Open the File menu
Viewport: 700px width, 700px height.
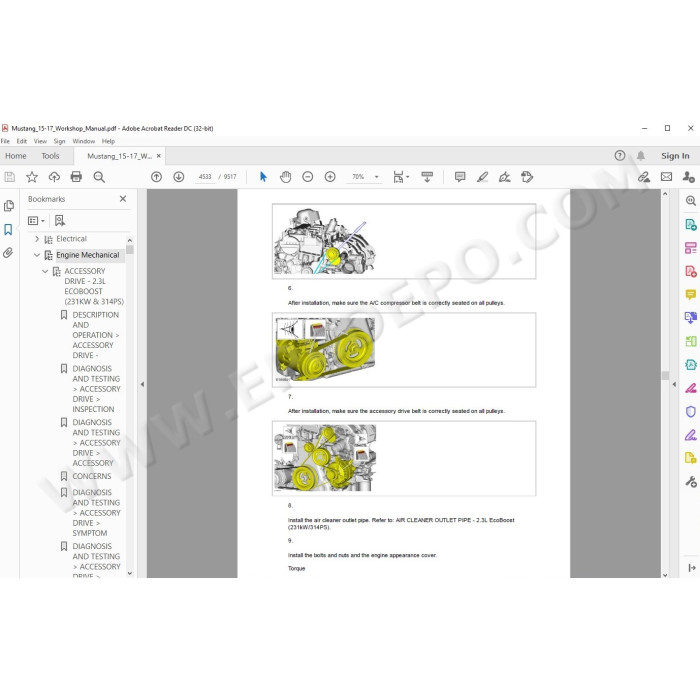point(5,141)
